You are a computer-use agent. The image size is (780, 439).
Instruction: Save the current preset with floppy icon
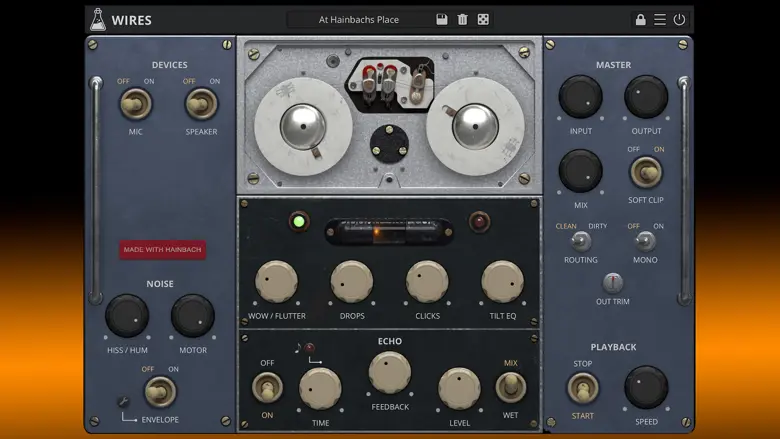(x=442, y=19)
